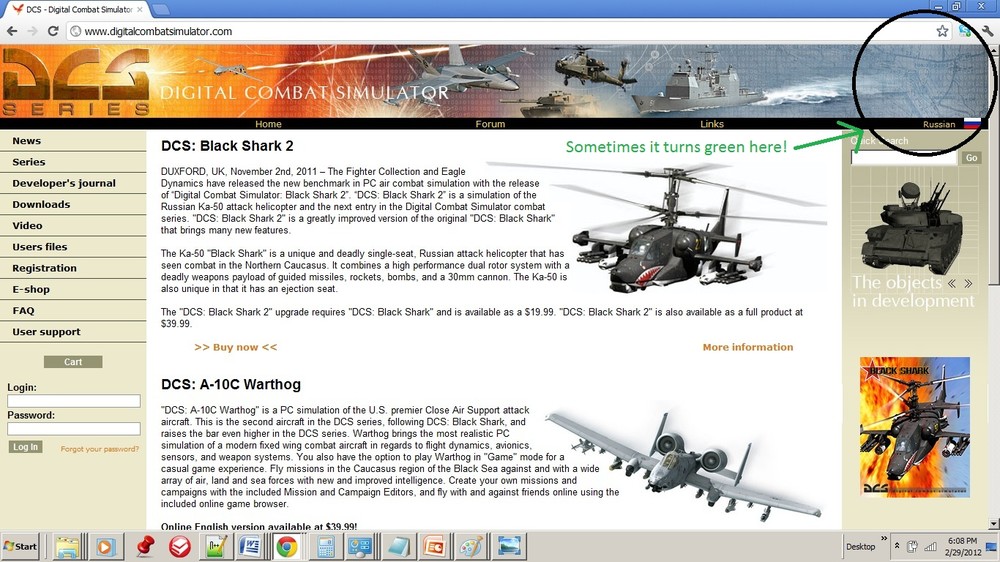1000x562 pixels.
Task: Click the Log In button
Action: [26, 447]
